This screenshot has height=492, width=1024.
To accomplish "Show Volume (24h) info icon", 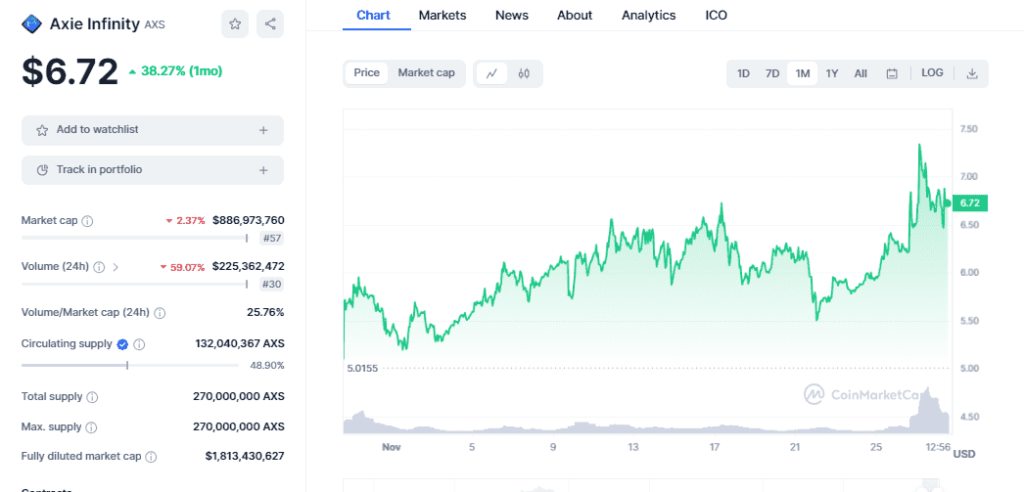I will [99, 267].
